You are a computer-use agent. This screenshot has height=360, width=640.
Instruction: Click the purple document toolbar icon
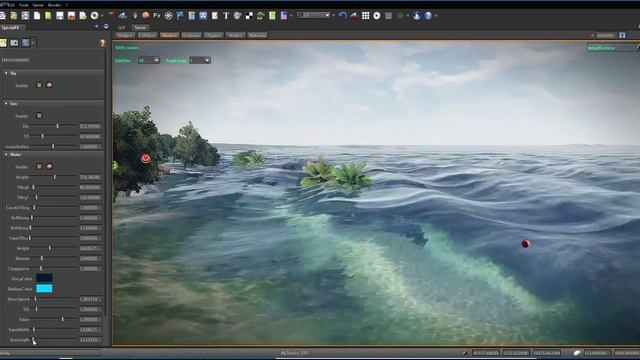pyautogui.click(x=284, y=16)
